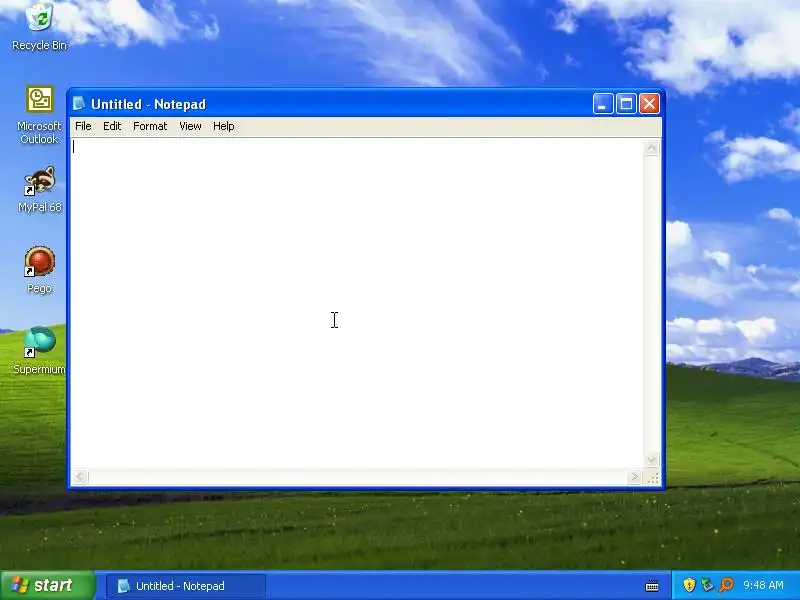Click the 9:48 AM clock
The image size is (800, 600).
pos(763,585)
